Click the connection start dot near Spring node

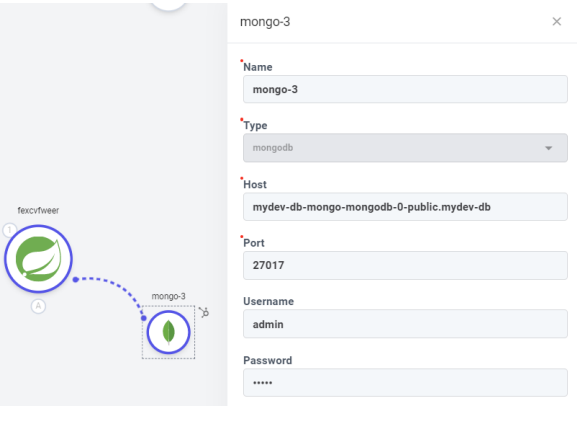[75, 280]
